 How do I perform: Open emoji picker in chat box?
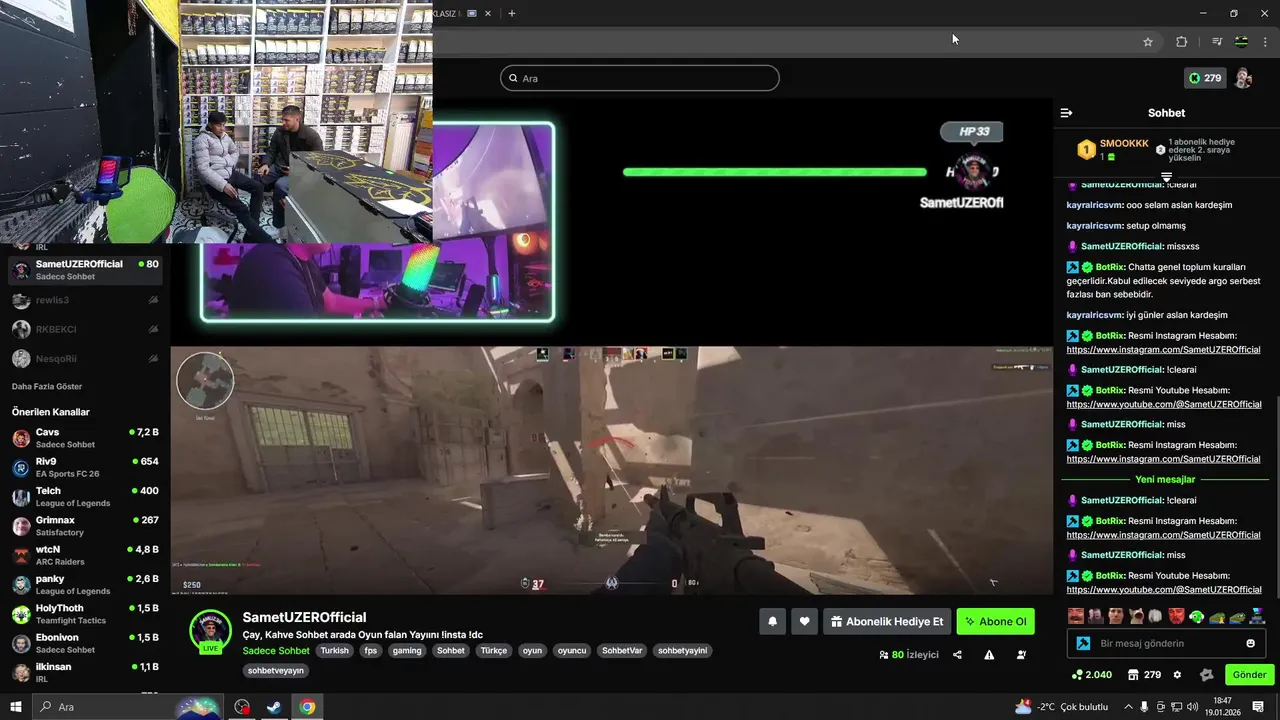[x=1250, y=643]
